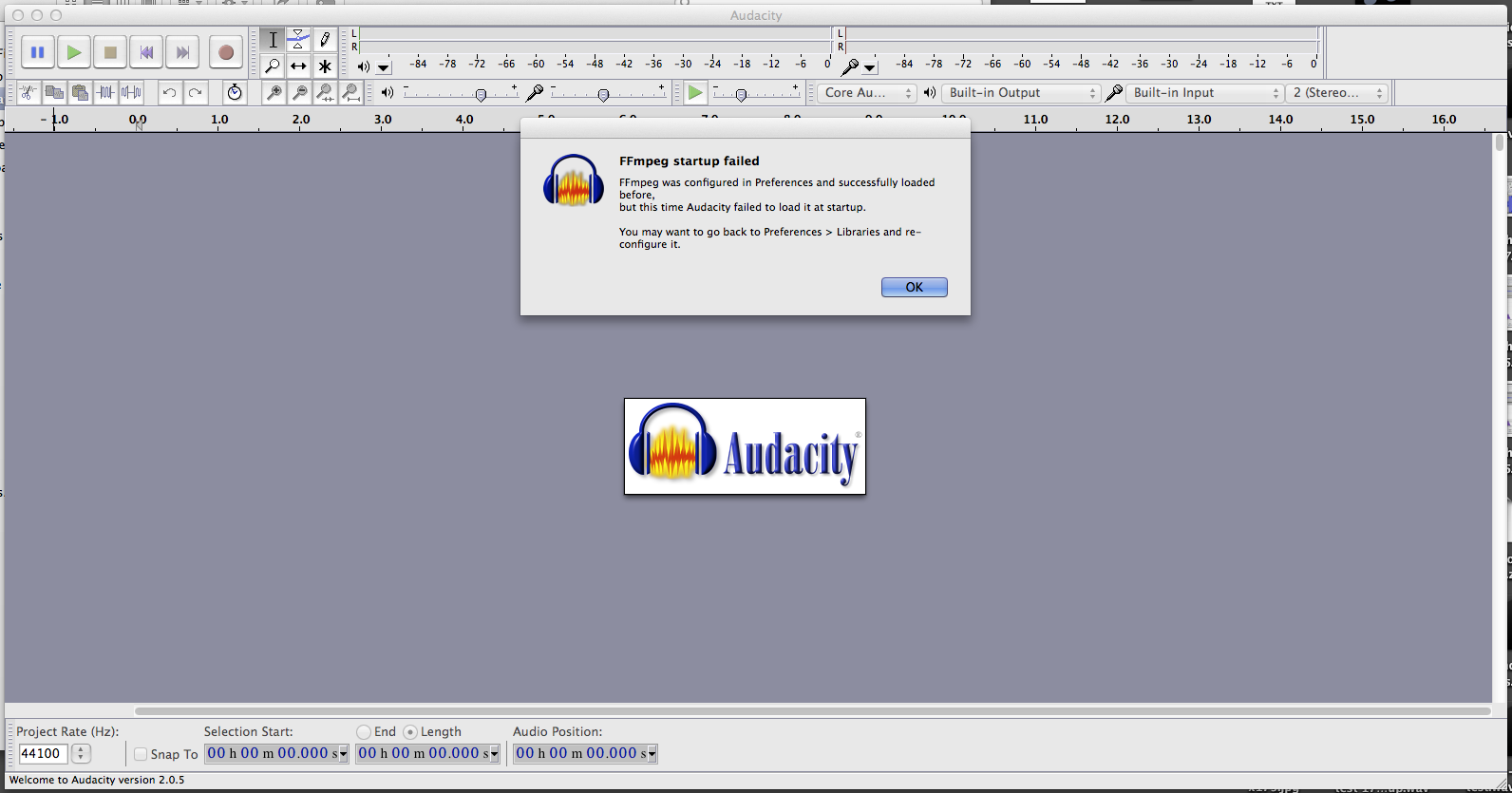Open the Built-in Output device dropdown

(x=1021, y=92)
